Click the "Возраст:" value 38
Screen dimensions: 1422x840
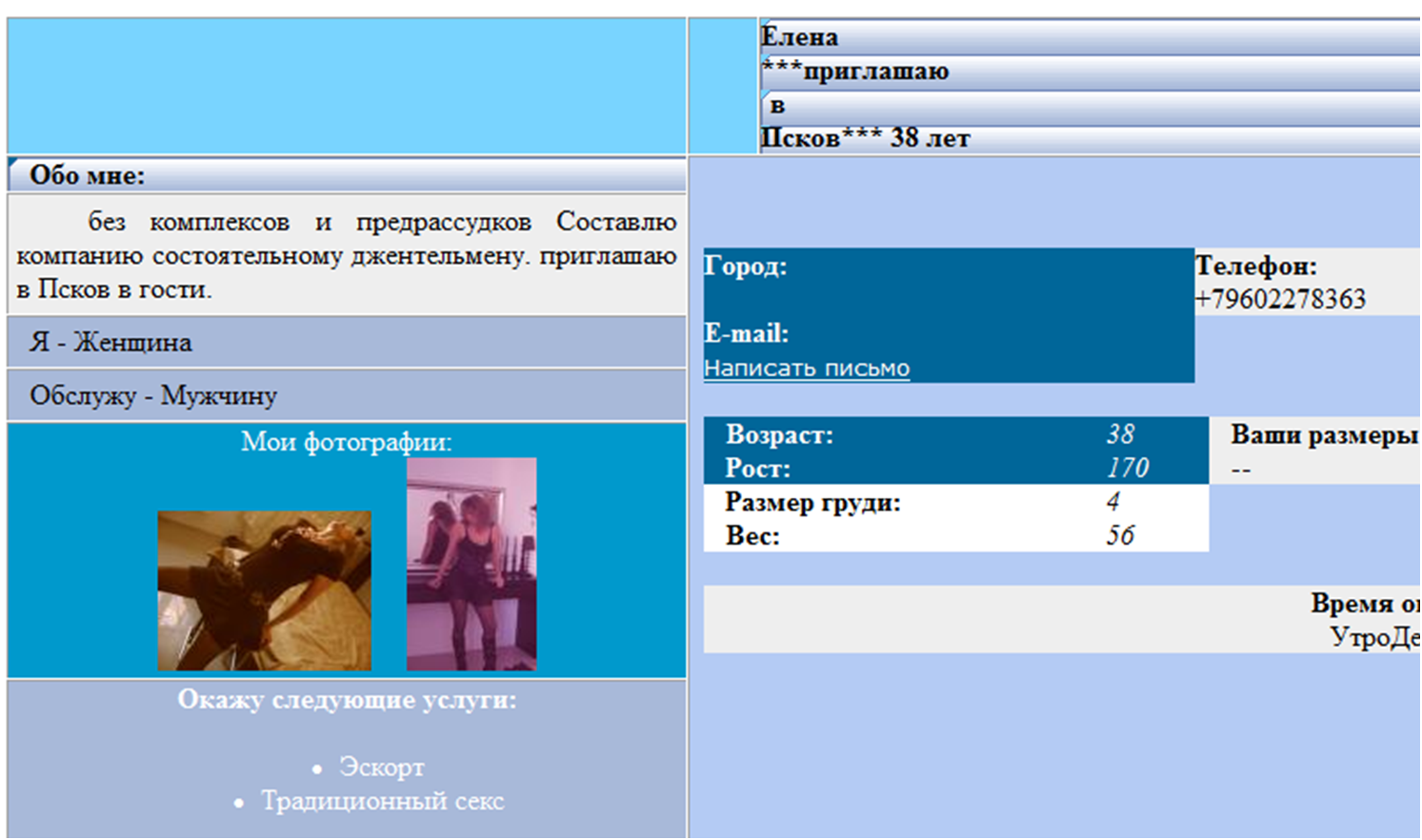pos(1120,434)
